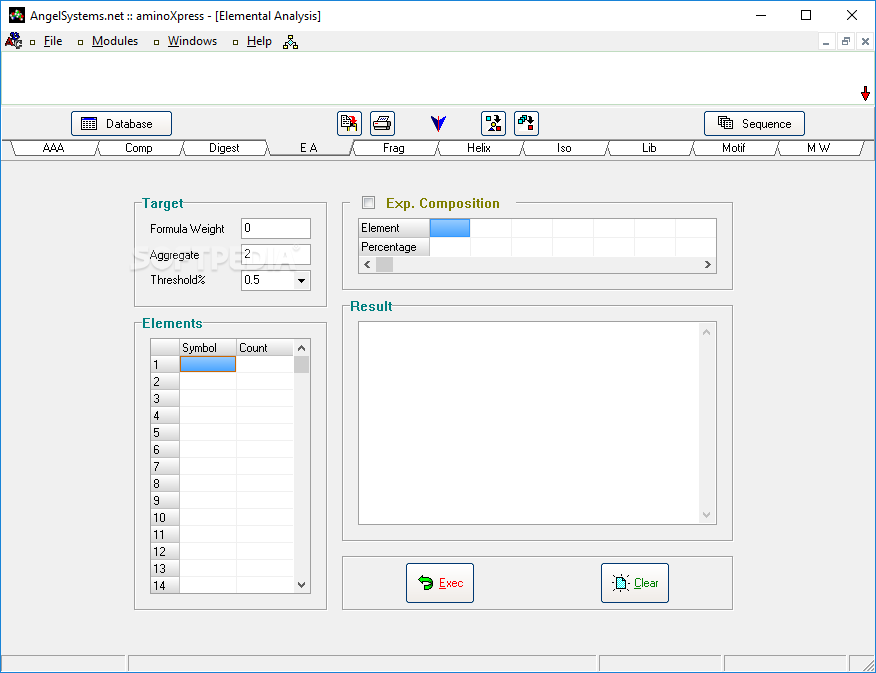Viewport: 876px width, 673px height.
Task: Select Symbol cell in row 1
Action: [x=208, y=364]
